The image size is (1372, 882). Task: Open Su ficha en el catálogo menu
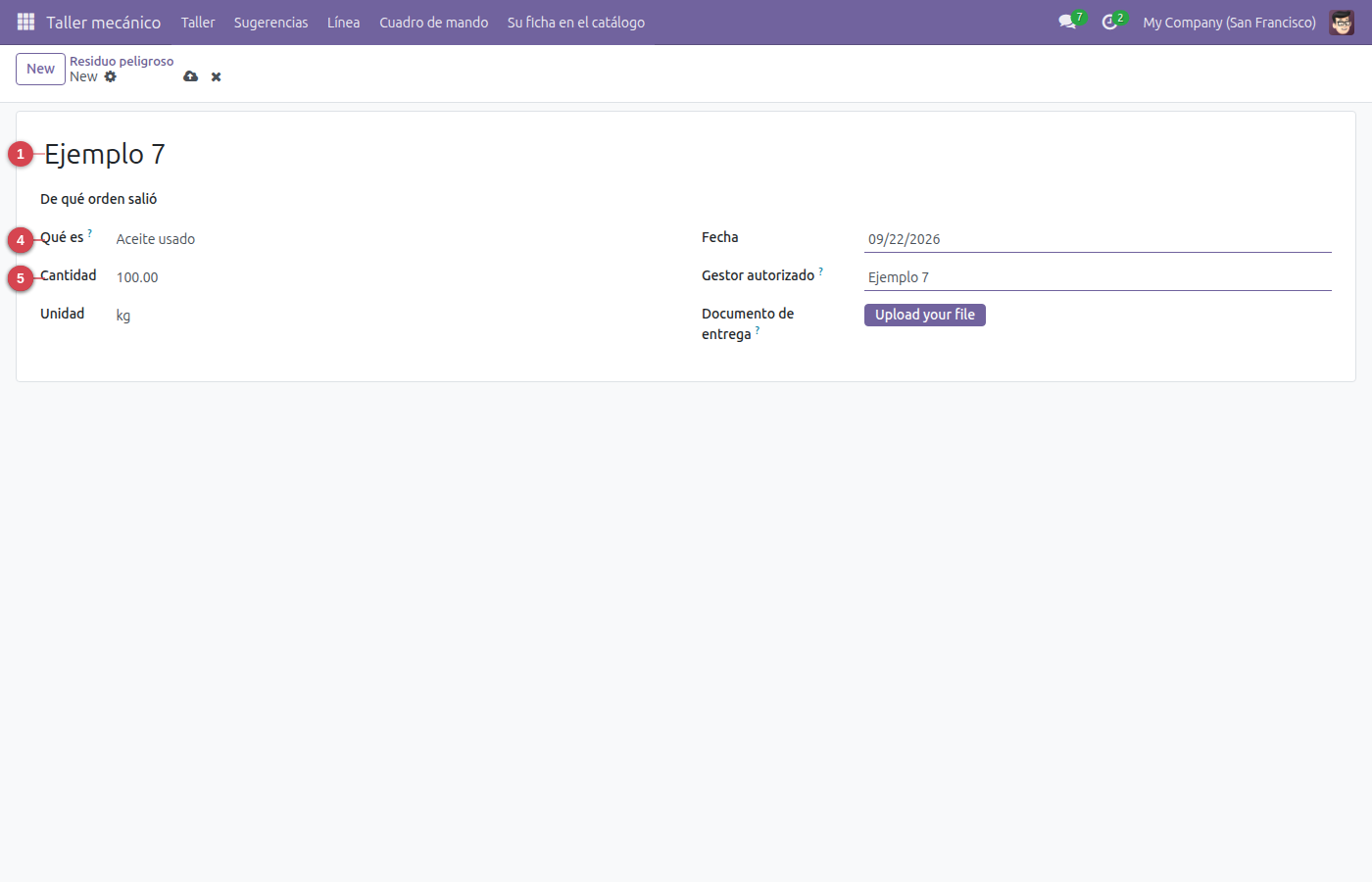(576, 22)
